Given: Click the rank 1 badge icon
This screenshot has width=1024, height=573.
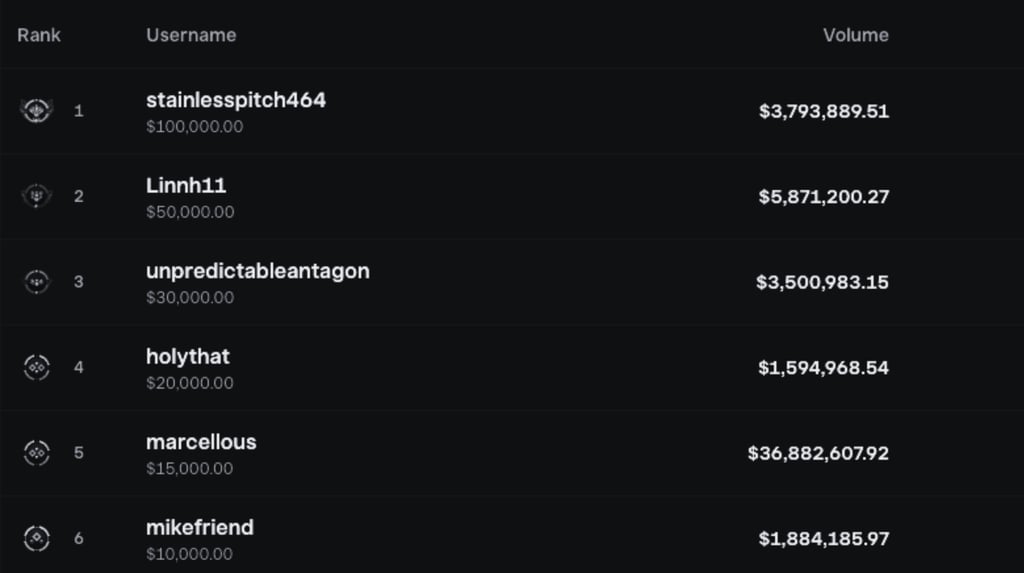Looking at the screenshot, I should 37,111.
